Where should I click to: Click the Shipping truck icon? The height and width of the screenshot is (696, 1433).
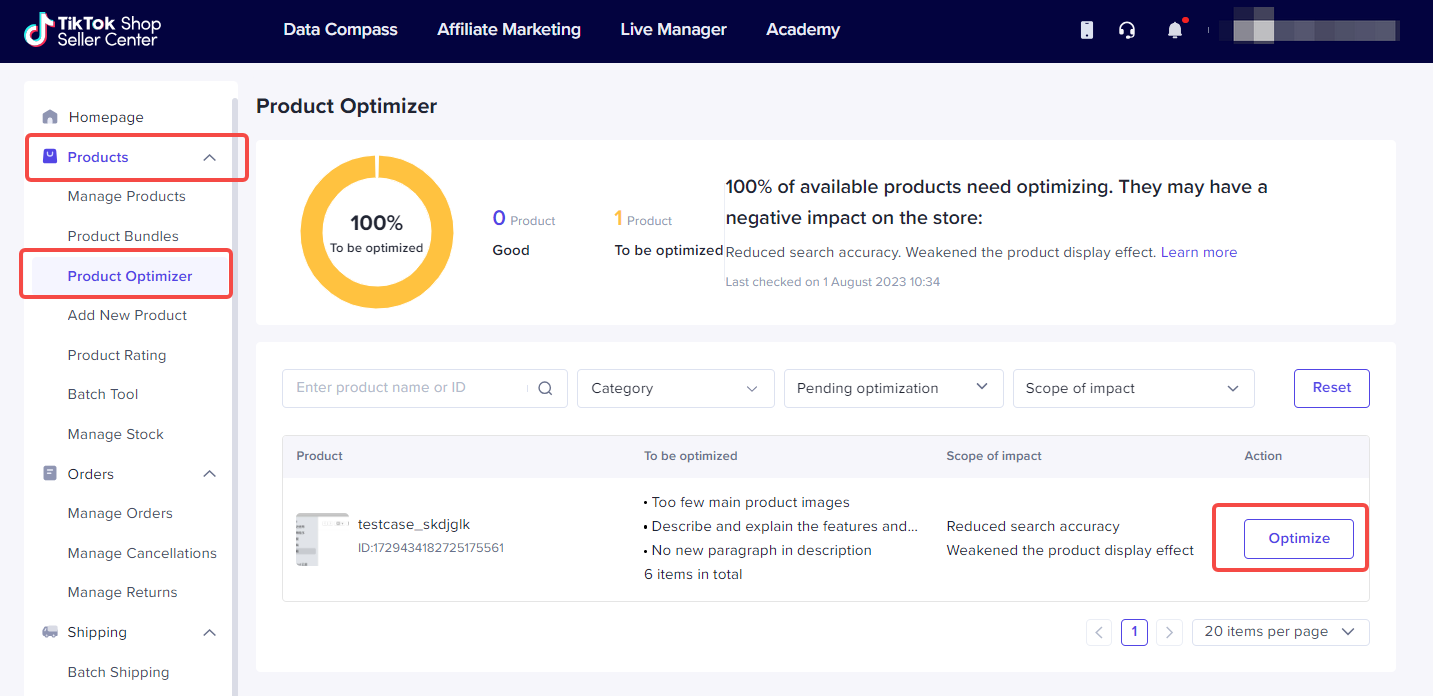(x=50, y=632)
